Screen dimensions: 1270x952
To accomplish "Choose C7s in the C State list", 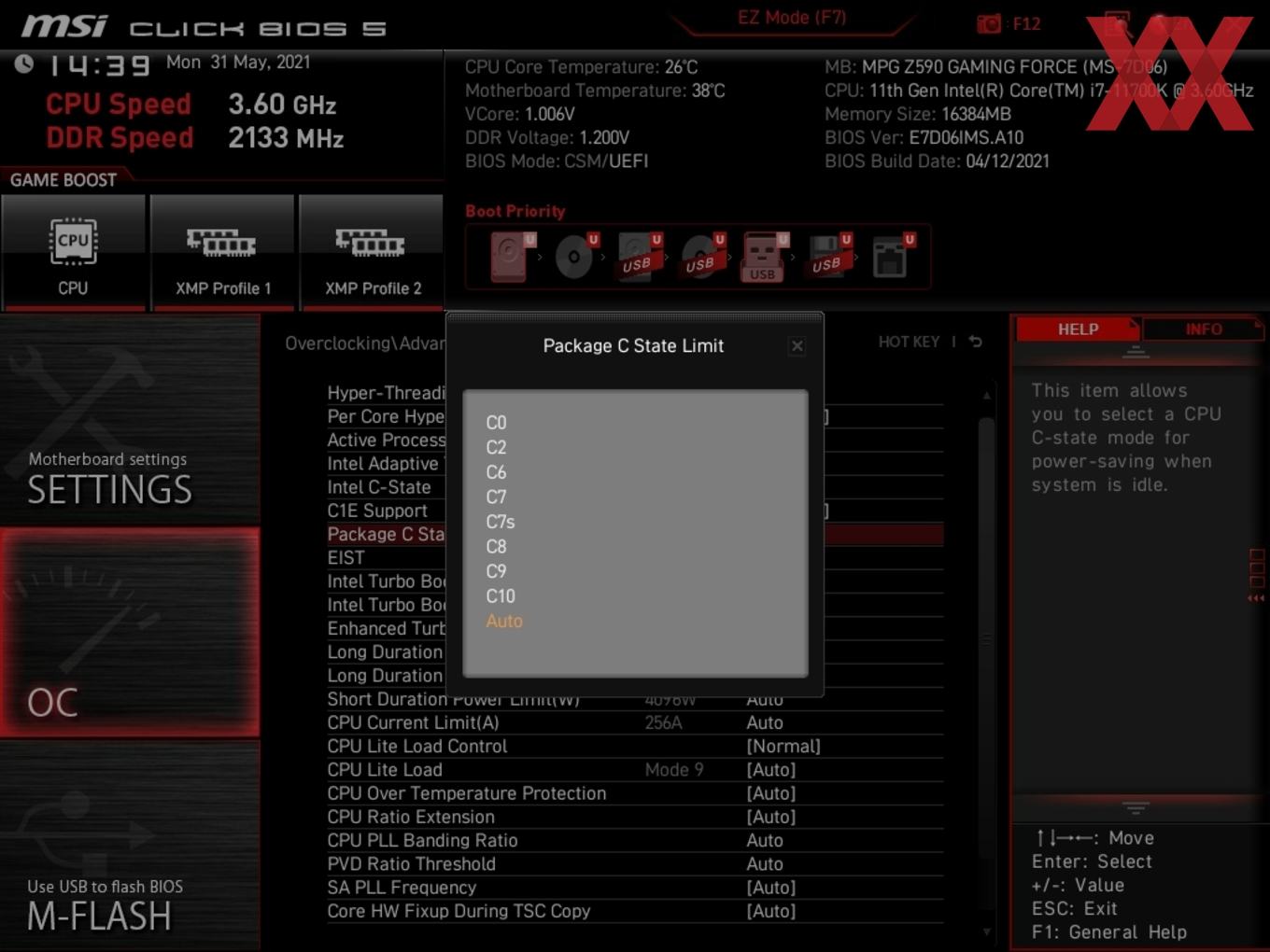I will click(501, 522).
